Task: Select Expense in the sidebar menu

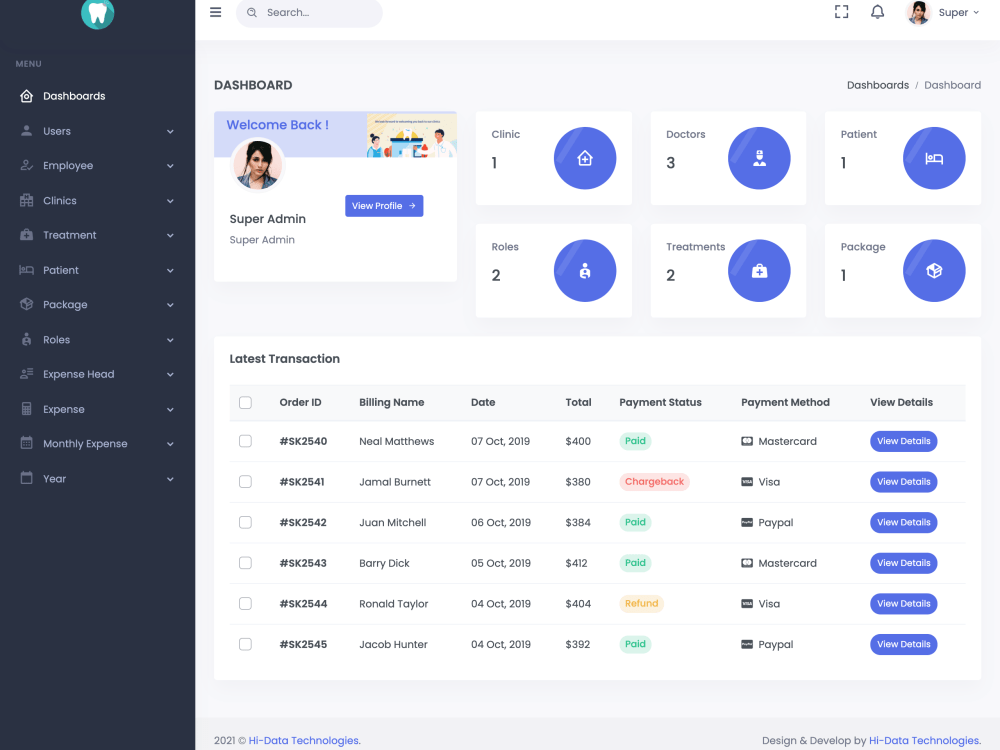Action: (x=98, y=409)
